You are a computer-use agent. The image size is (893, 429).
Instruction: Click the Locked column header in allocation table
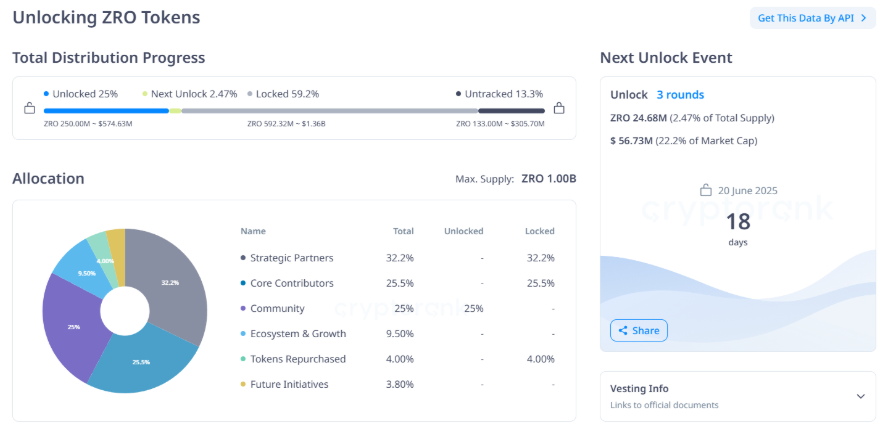coord(539,231)
